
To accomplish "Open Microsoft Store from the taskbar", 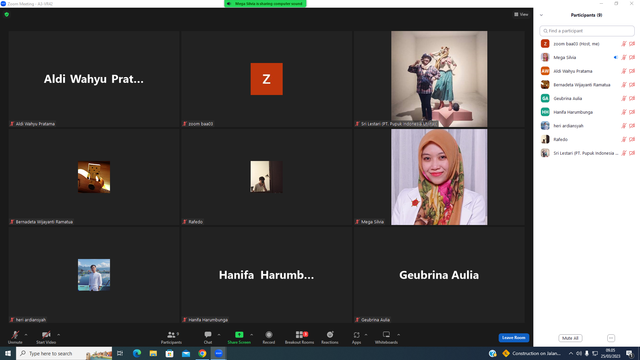I will [169, 353].
